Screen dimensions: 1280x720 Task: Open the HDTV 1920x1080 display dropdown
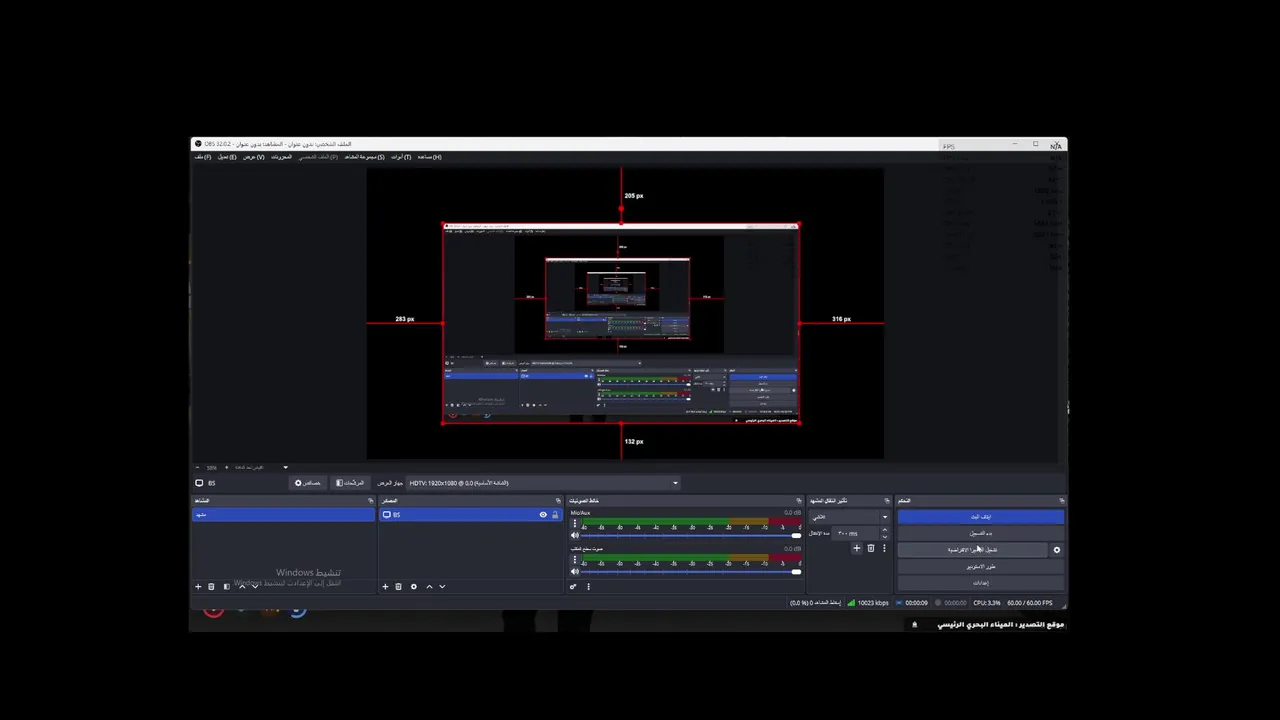tap(543, 483)
